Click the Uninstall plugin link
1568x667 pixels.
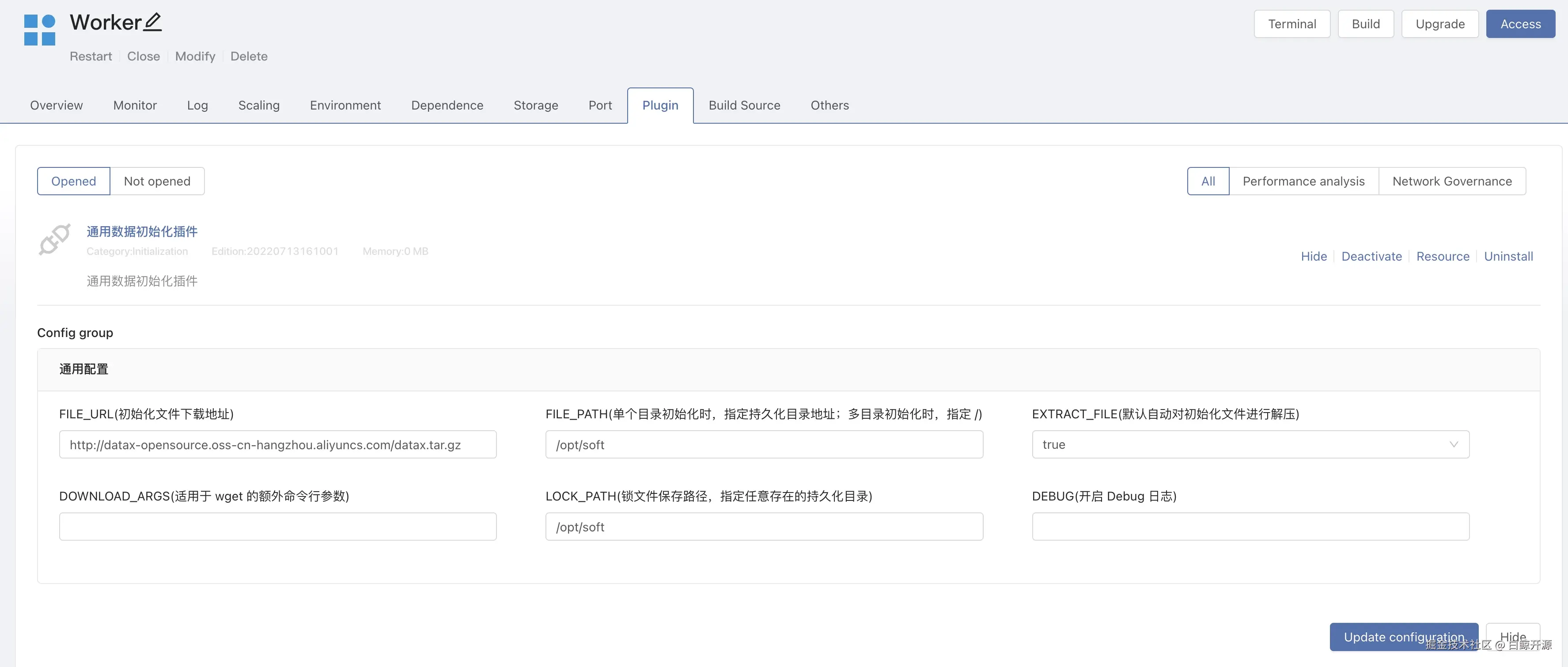point(1508,256)
